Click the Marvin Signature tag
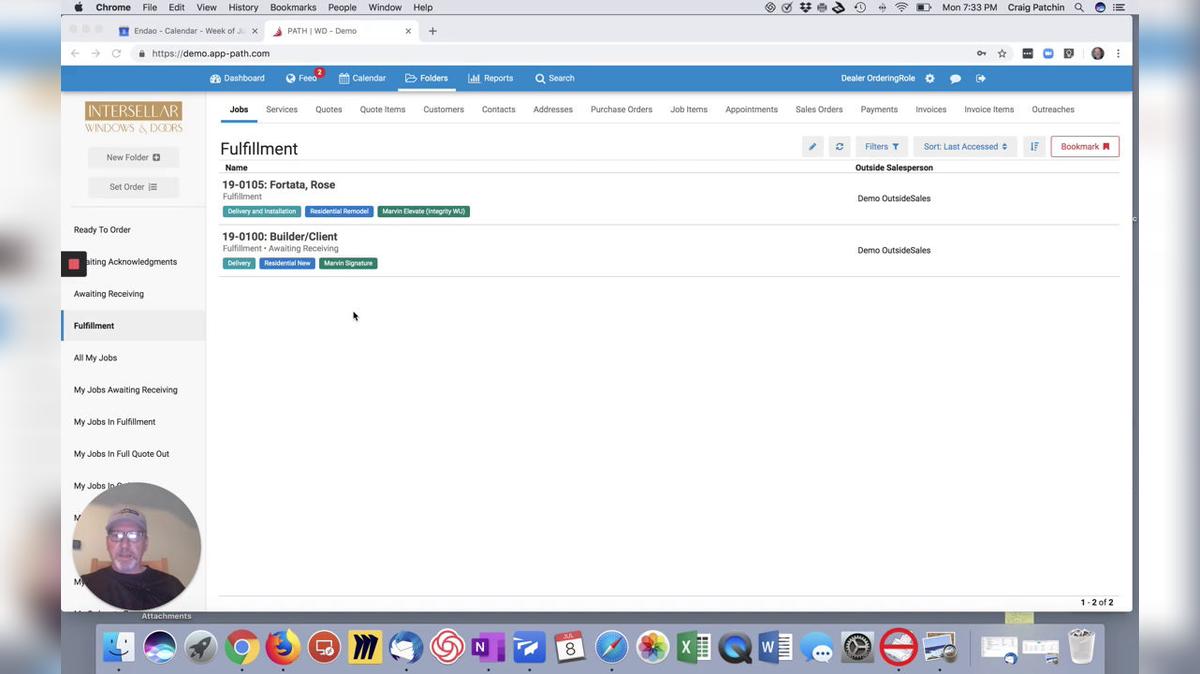 pos(348,263)
